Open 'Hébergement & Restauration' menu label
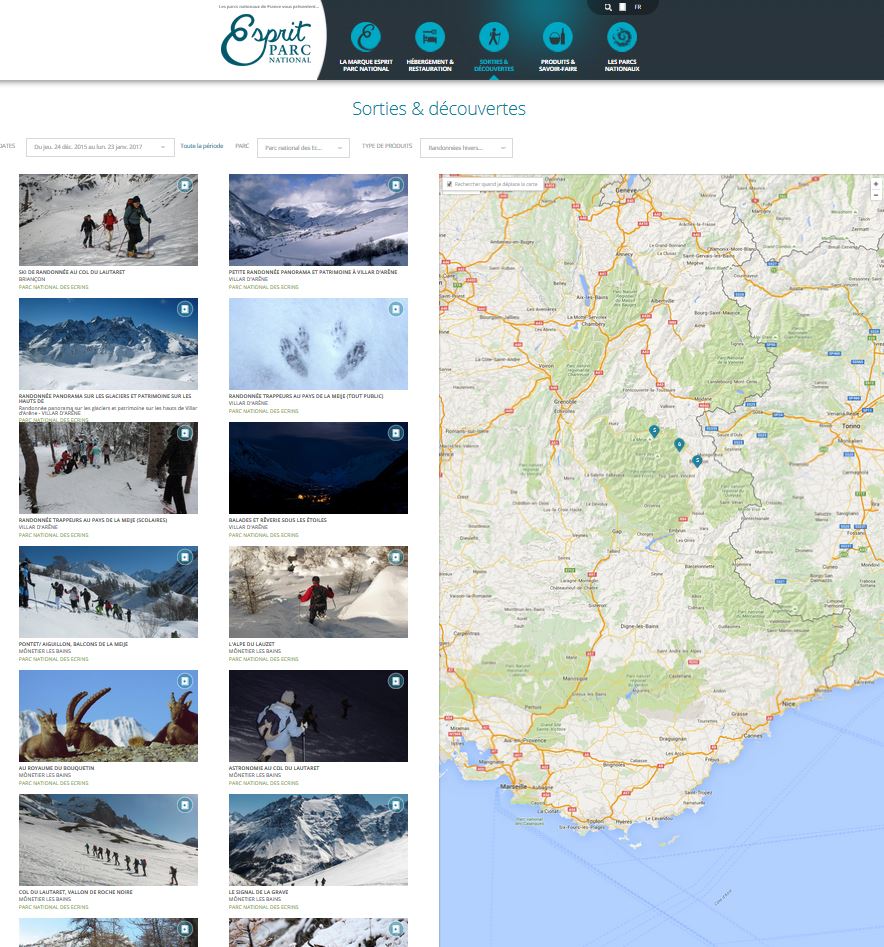 430,65
